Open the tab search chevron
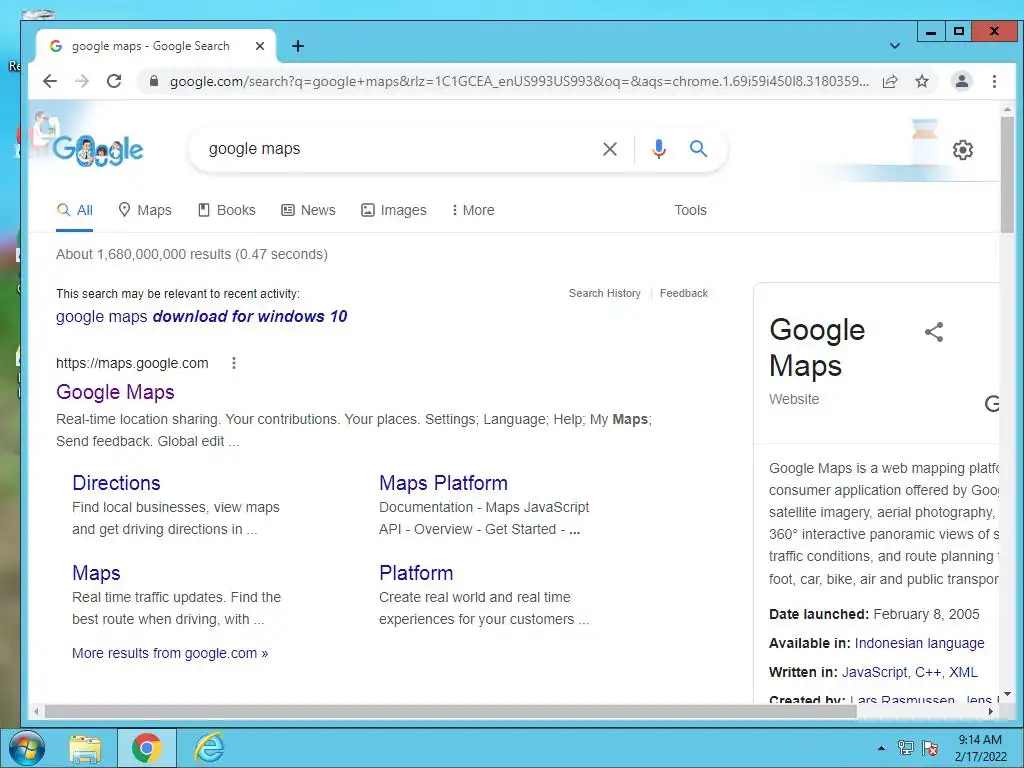 coord(895,46)
